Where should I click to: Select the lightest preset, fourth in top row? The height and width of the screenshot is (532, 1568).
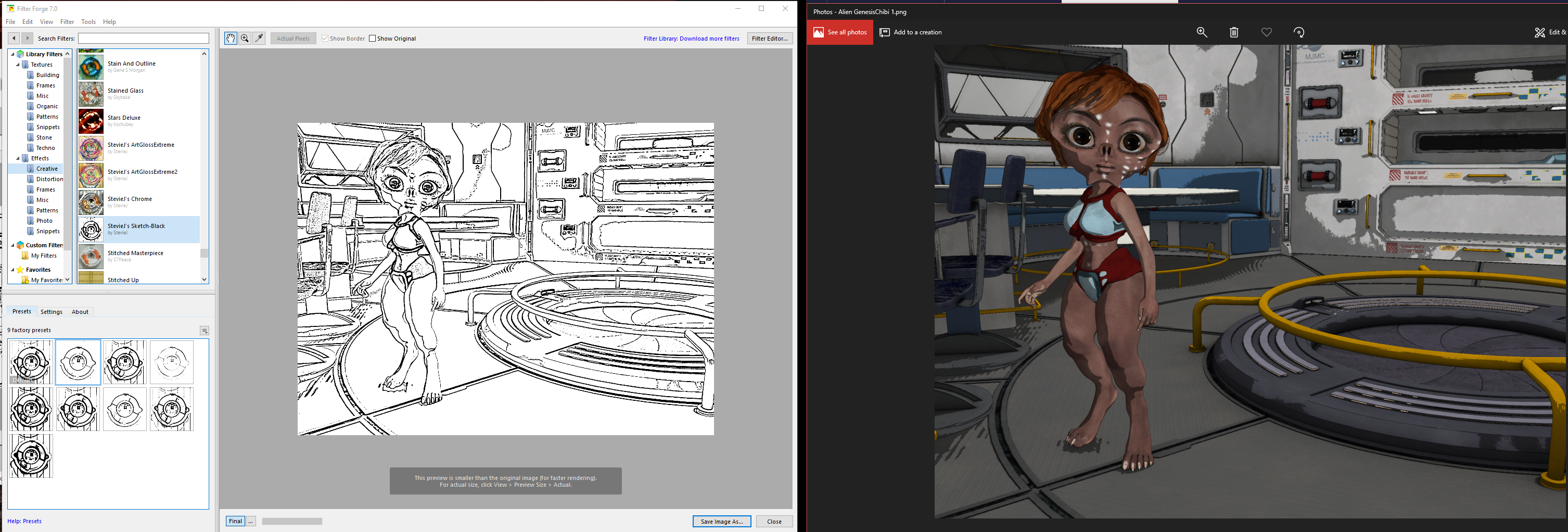pyautogui.click(x=172, y=362)
